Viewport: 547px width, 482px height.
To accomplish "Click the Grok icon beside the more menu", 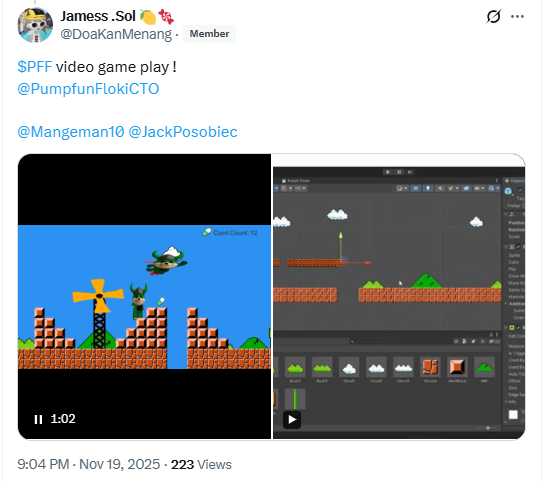I will [493, 16].
